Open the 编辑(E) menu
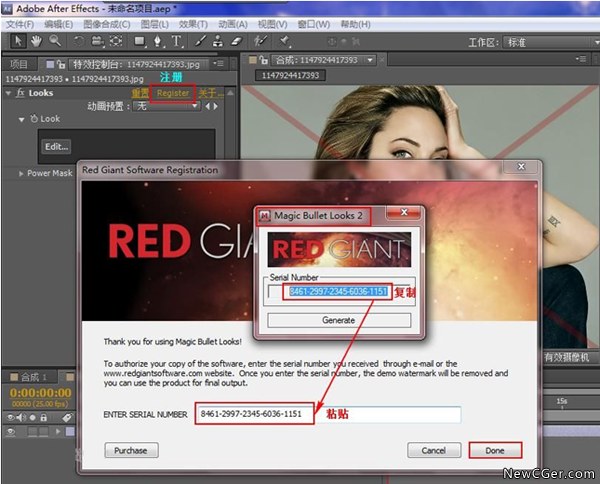600x484 pixels. click(x=58, y=24)
